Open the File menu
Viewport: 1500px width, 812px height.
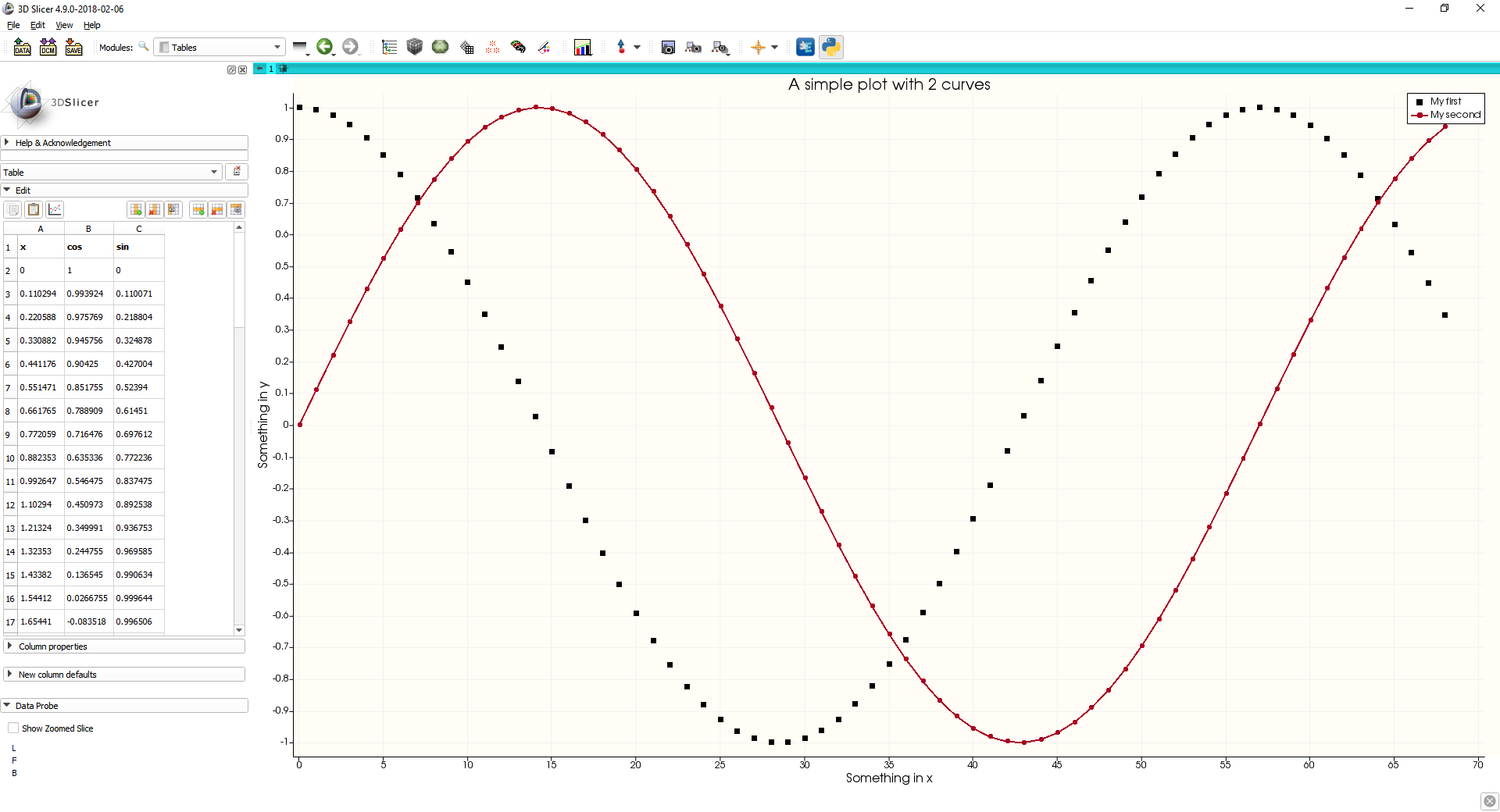13,25
